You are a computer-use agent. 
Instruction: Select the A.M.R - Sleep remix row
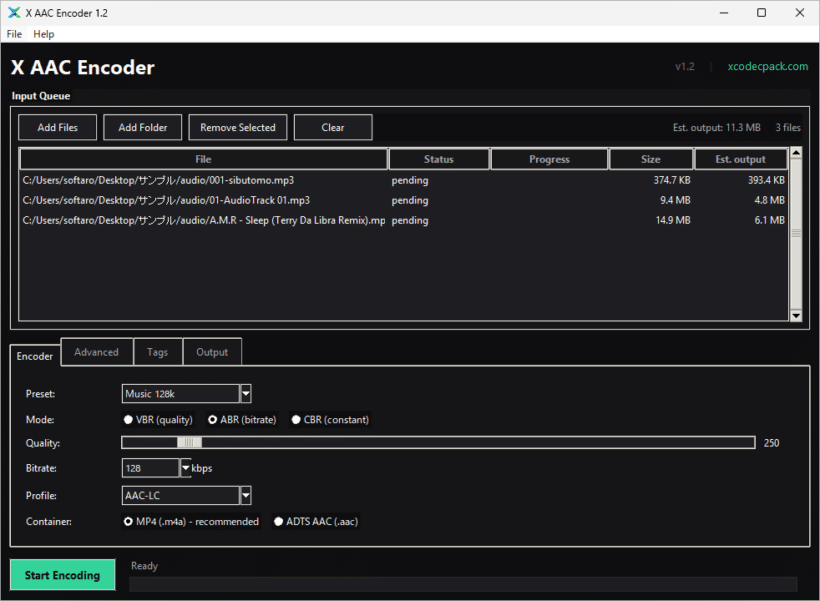pyautogui.click(x=403, y=220)
